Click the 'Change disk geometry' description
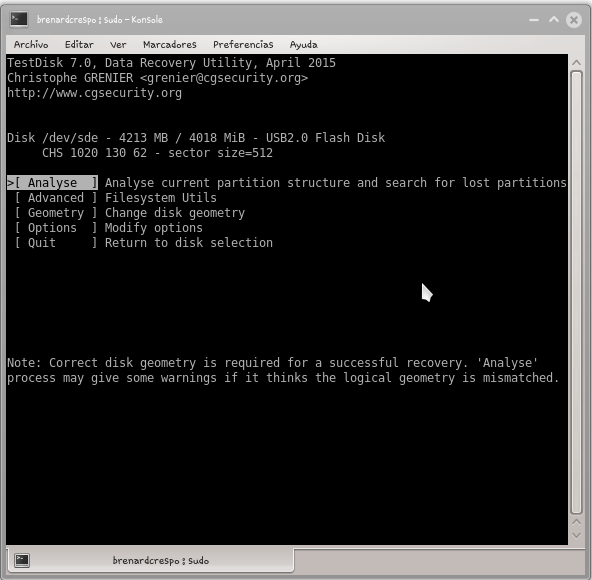Image resolution: width=592 pixels, height=580 pixels. click(x=175, y=213)
